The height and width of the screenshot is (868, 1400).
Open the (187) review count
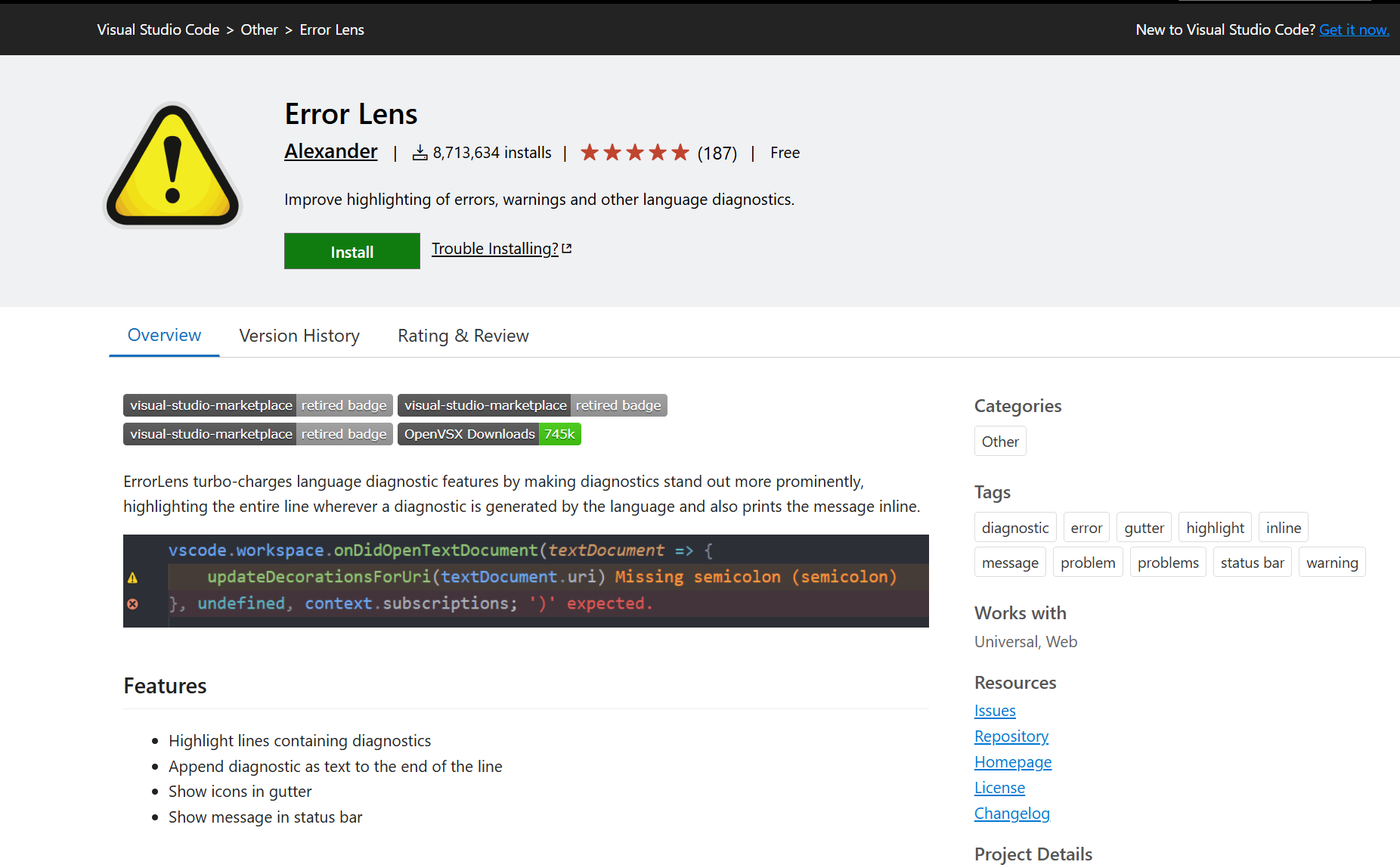[x=717, y=153]
